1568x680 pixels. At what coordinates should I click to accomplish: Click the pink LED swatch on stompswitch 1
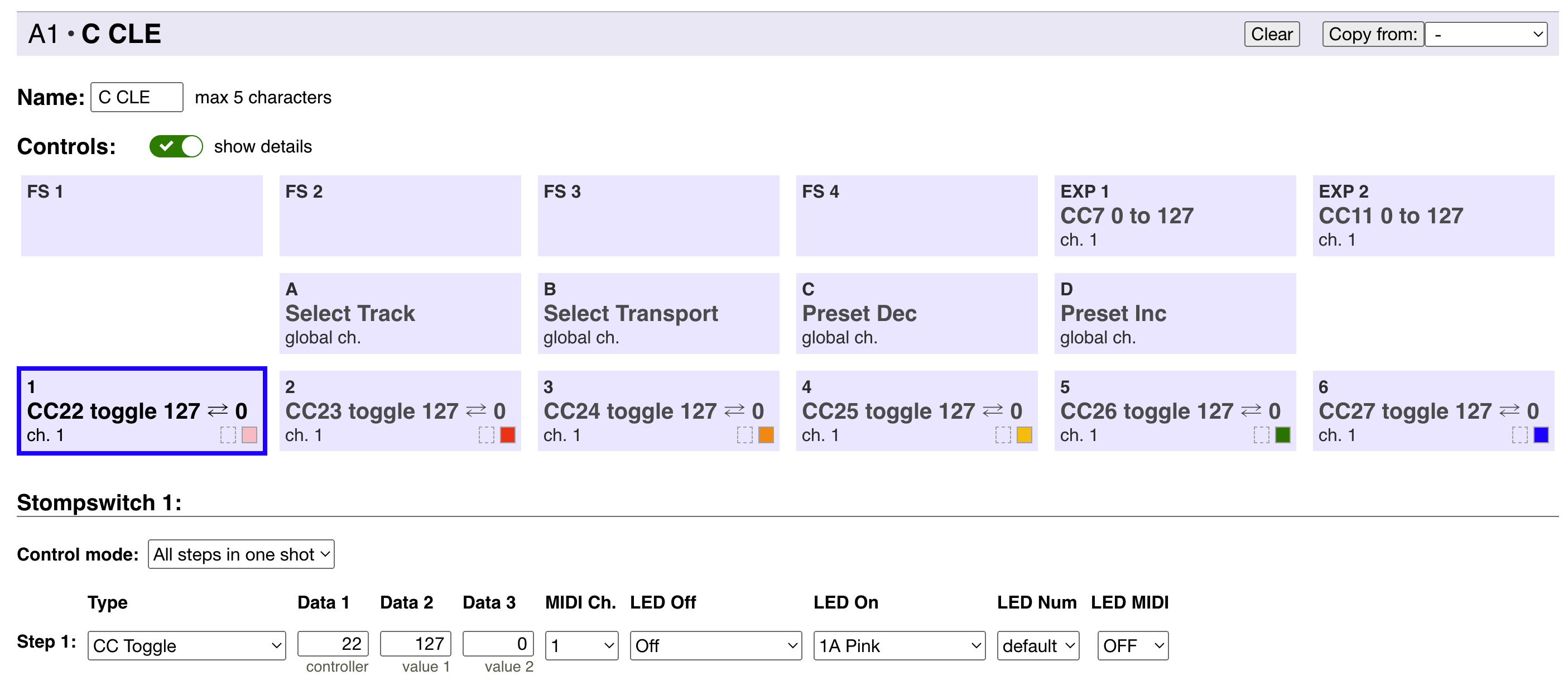(249, 435)
